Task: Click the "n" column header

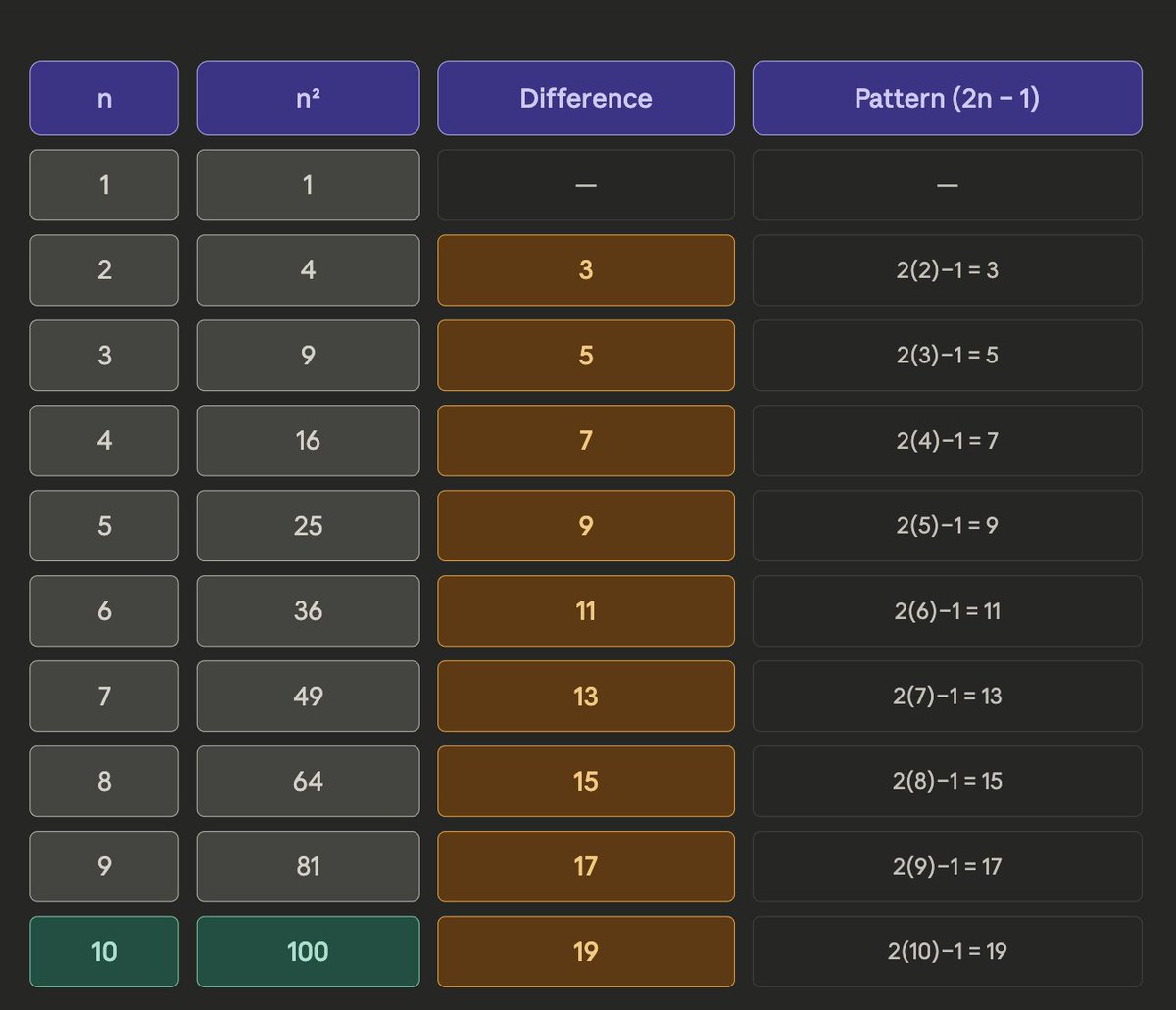Action: (x=104, y=98)
